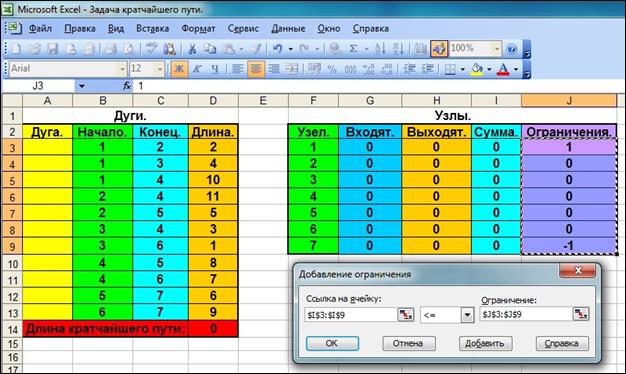Image resolution: width=626 pixels, height=374 pixels.
Task: Open Print Preview from the toolbar
Action: (x=129, y=49)
